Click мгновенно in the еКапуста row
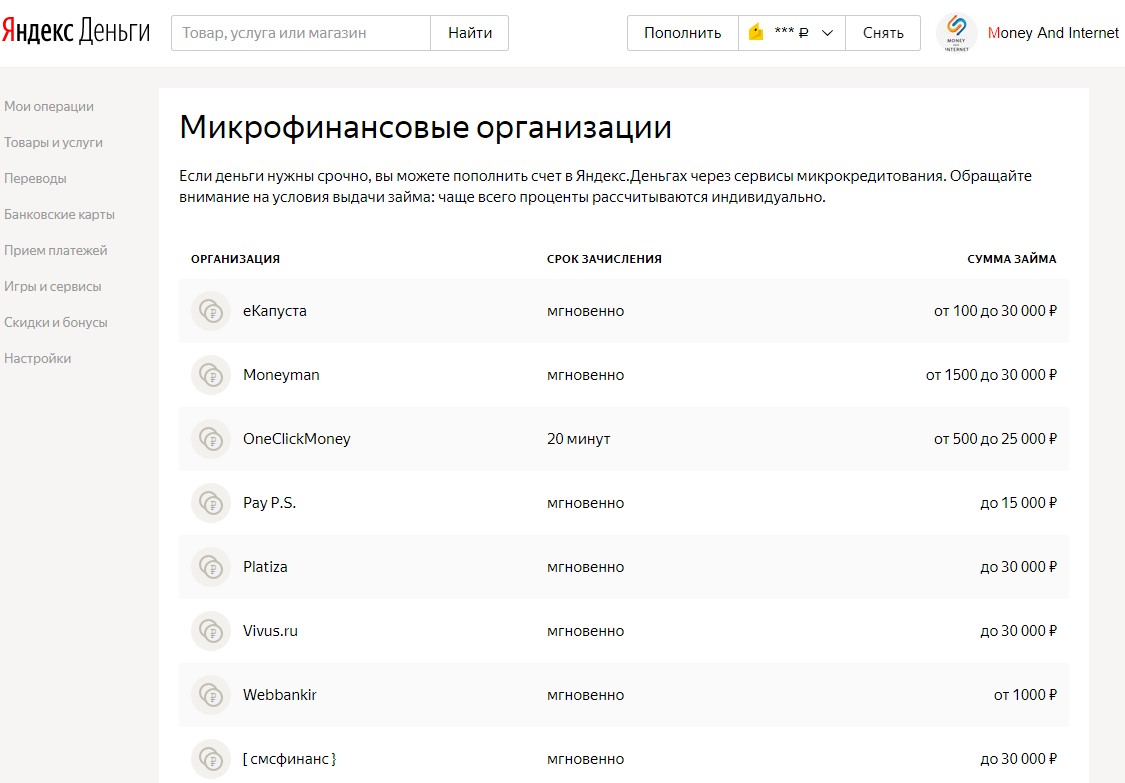This screenshot has width=1125, height=783. click(x=585, y=311)
